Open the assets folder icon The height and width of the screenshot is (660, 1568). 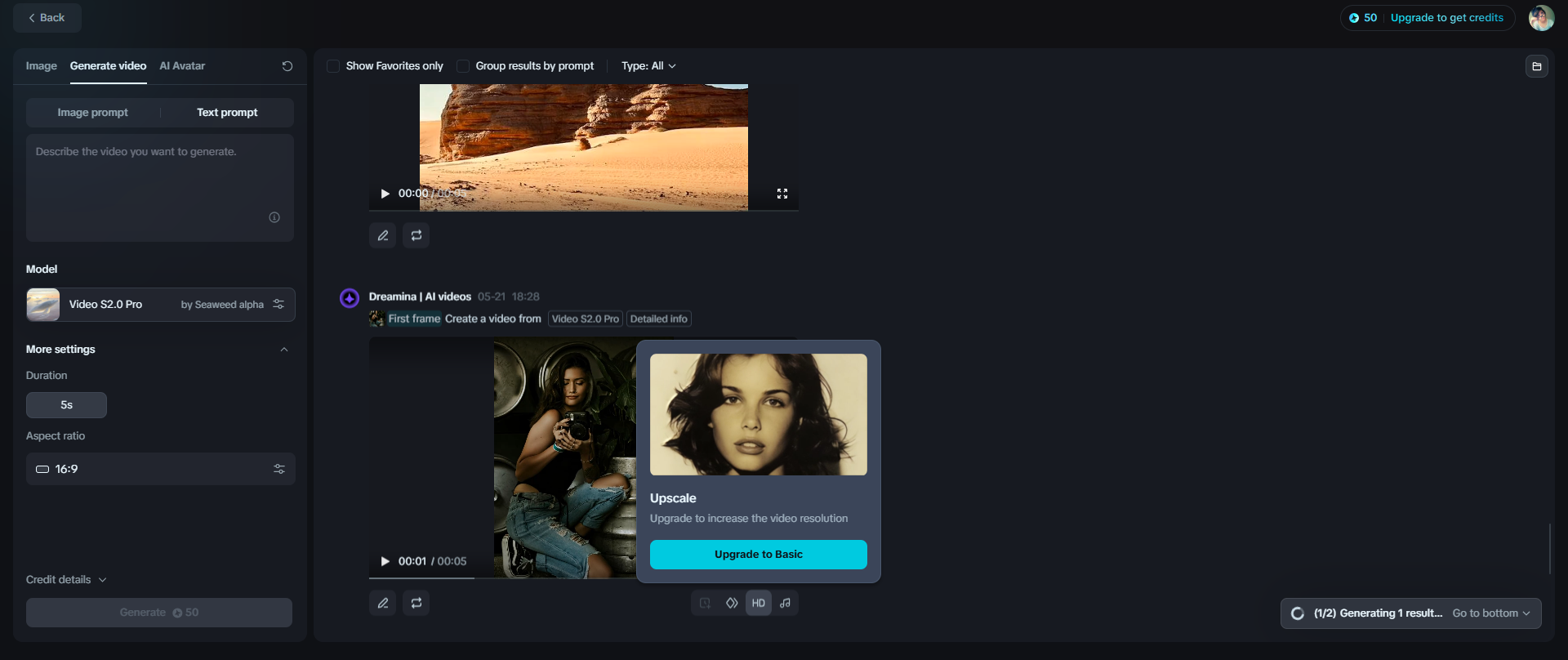(1537, 66)
